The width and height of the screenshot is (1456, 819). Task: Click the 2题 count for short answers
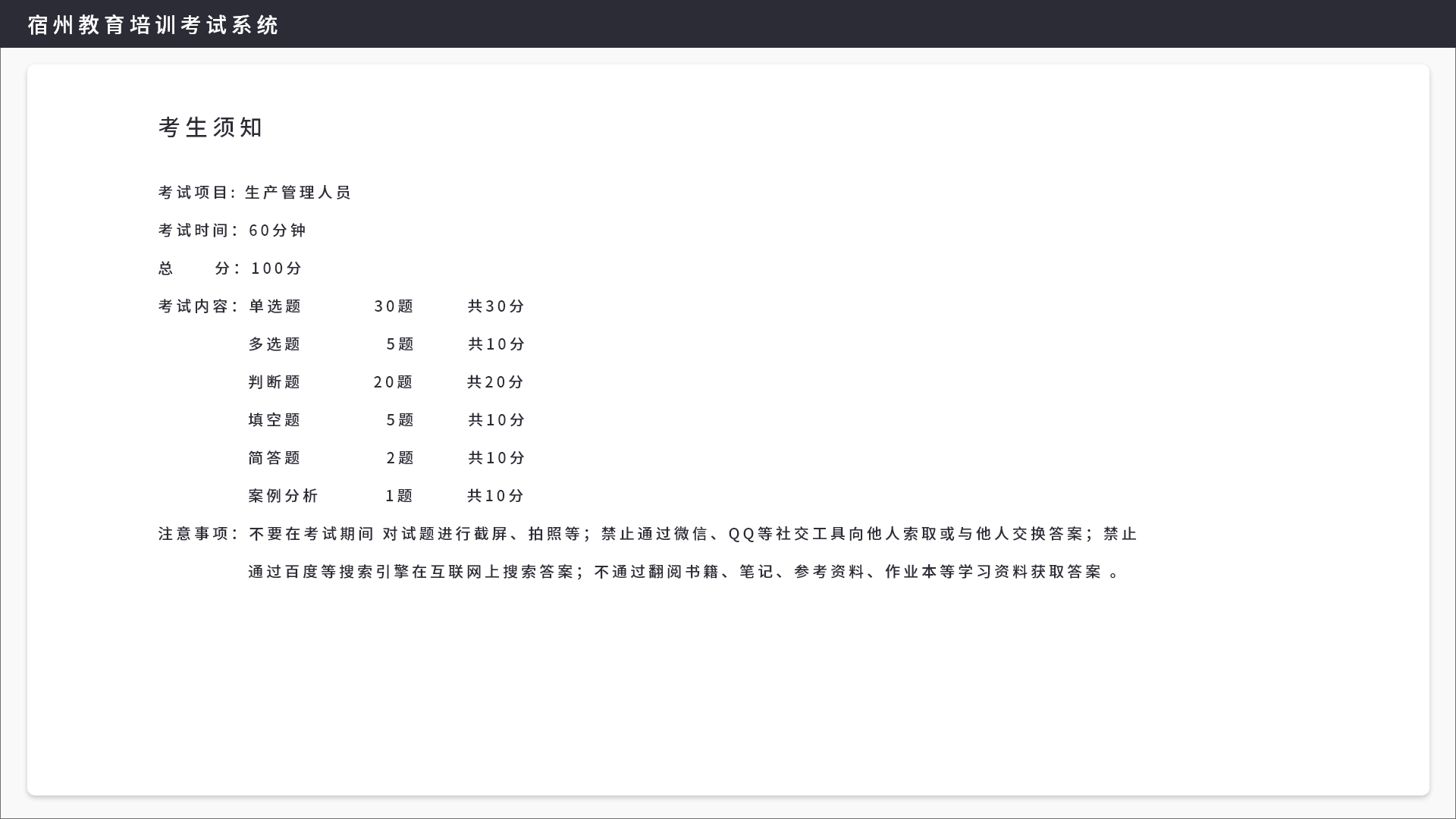tap(400, 458)
